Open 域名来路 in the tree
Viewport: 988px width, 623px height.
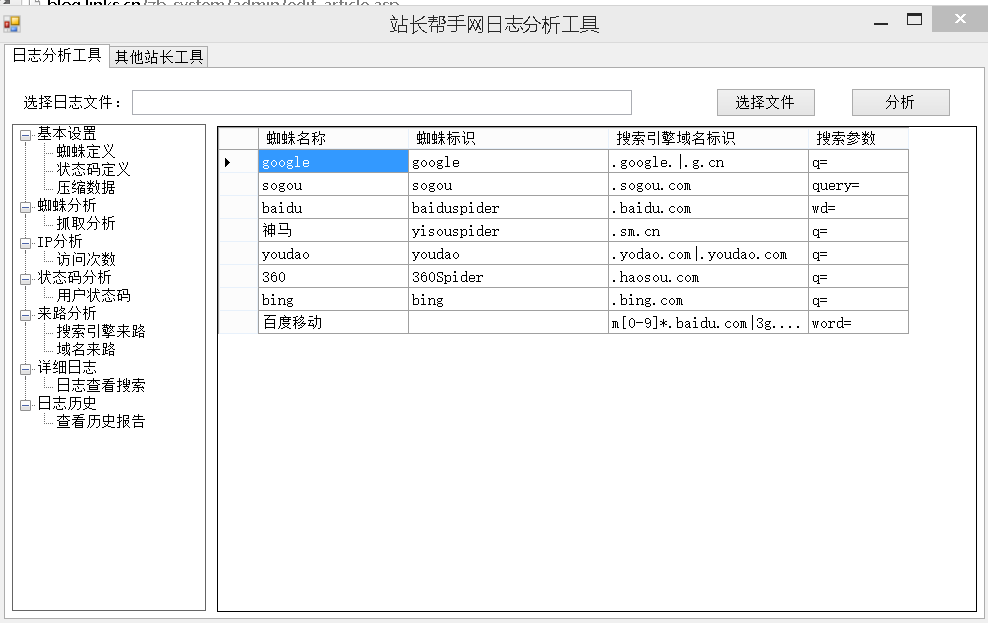[x=86, y=350]
